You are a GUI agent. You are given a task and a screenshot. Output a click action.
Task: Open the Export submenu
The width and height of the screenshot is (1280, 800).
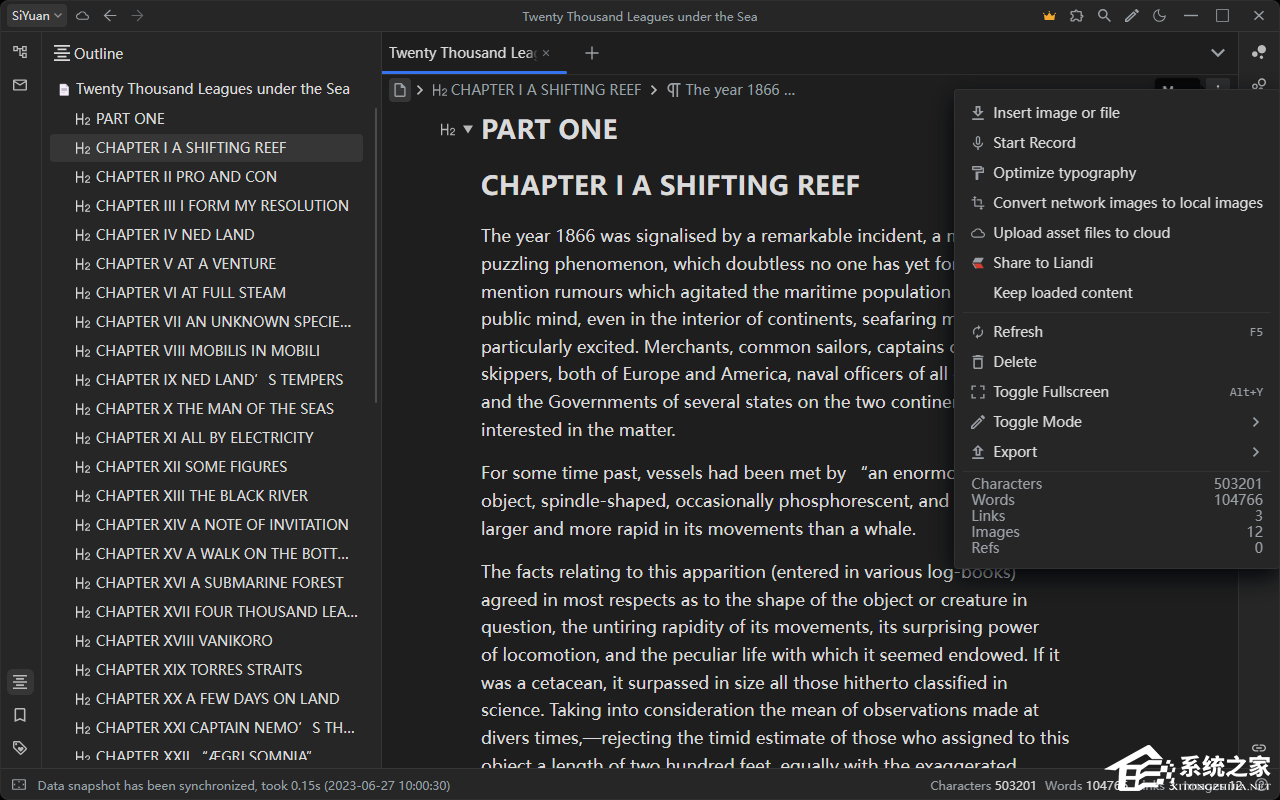(1117, 452)
